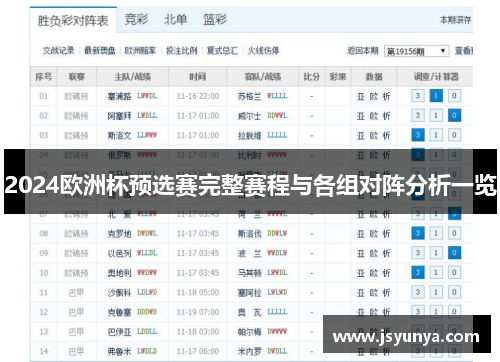Image resolution: width=500 pixels, height=362 pixels.
Task: Toggle the 0 option in row 09
Action: (x=454, y=253)
